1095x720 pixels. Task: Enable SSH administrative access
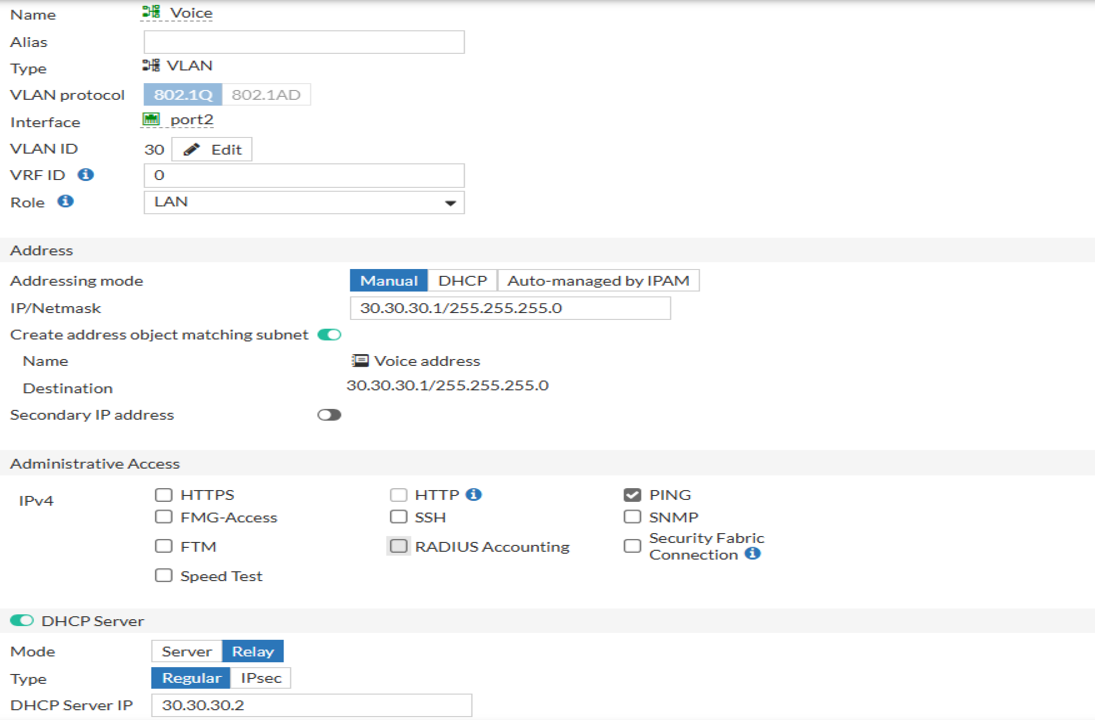pos(398,516)
